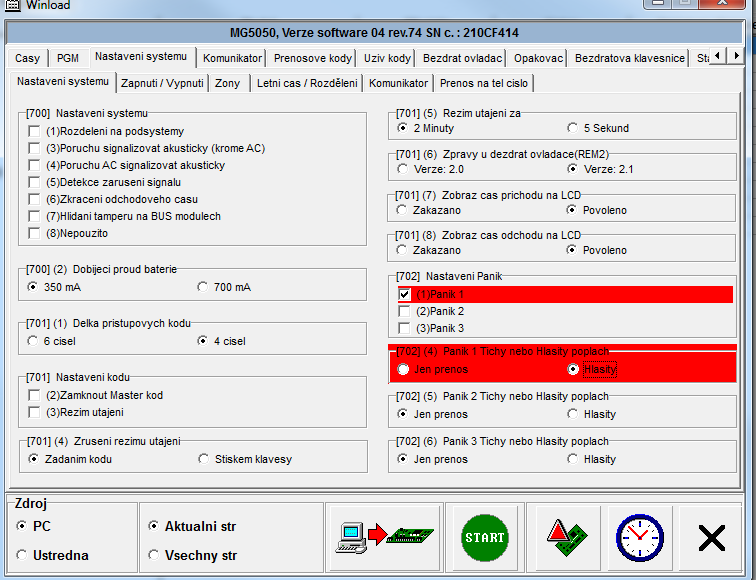Open the Bezdratova klavesnice tab
This screenshot has width=756, height=580.
[630, 58]
